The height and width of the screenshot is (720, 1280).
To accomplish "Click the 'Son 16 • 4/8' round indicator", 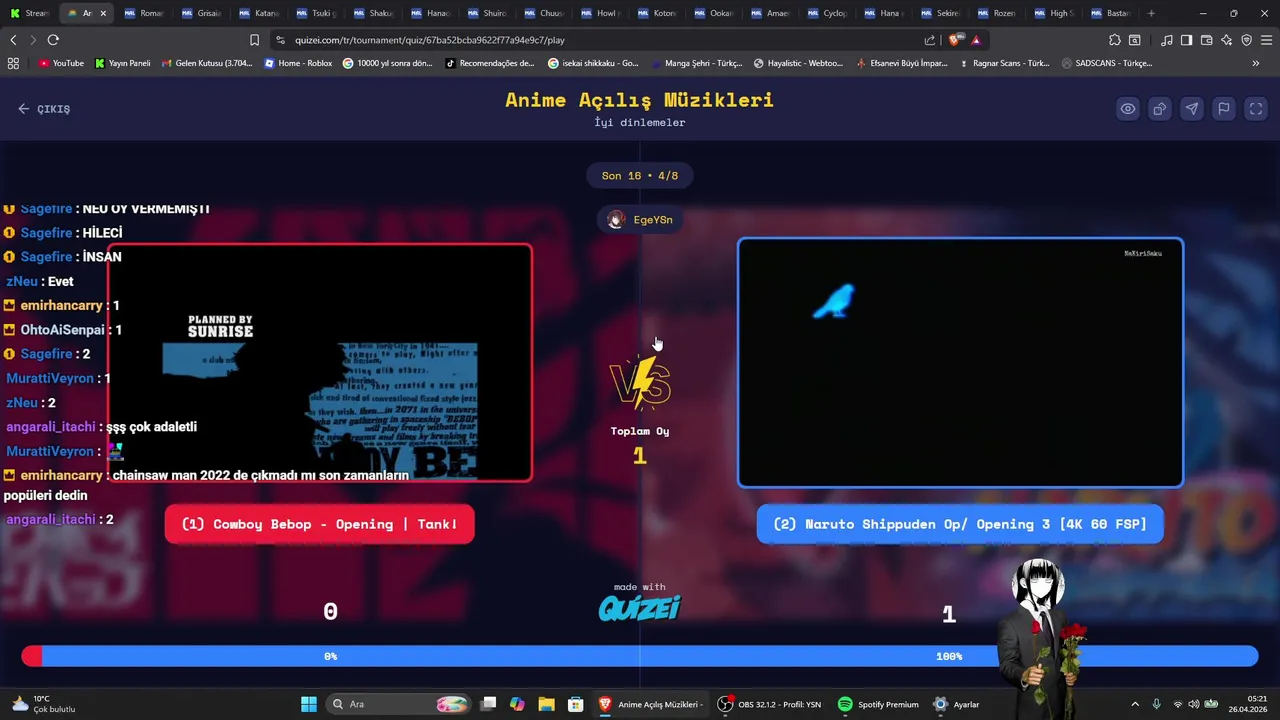I will tap(640, 176).
